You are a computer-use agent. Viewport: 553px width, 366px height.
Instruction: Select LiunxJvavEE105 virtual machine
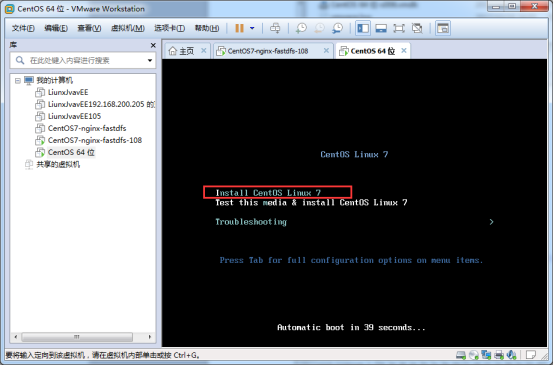pos(74,116)
